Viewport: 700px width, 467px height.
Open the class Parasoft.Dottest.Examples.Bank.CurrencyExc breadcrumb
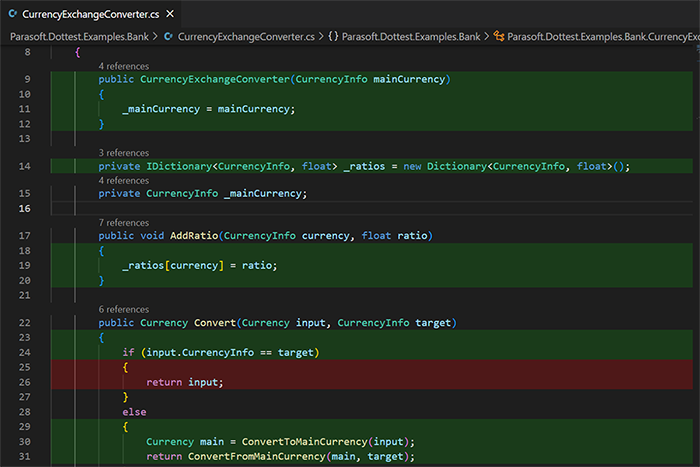604,37
